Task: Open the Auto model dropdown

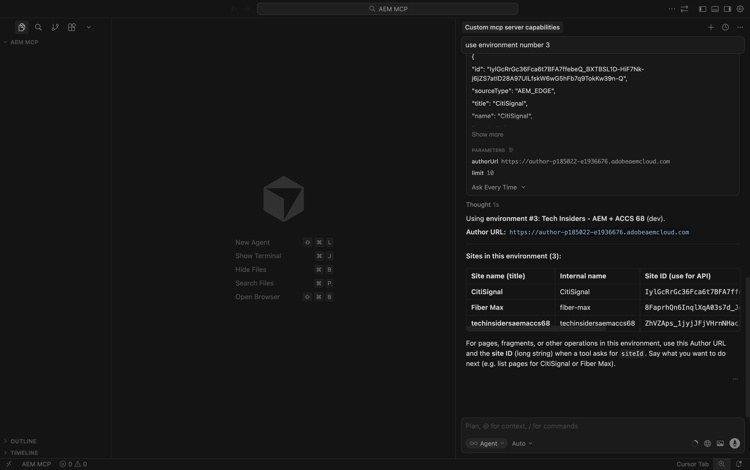Action: [522, 444]
